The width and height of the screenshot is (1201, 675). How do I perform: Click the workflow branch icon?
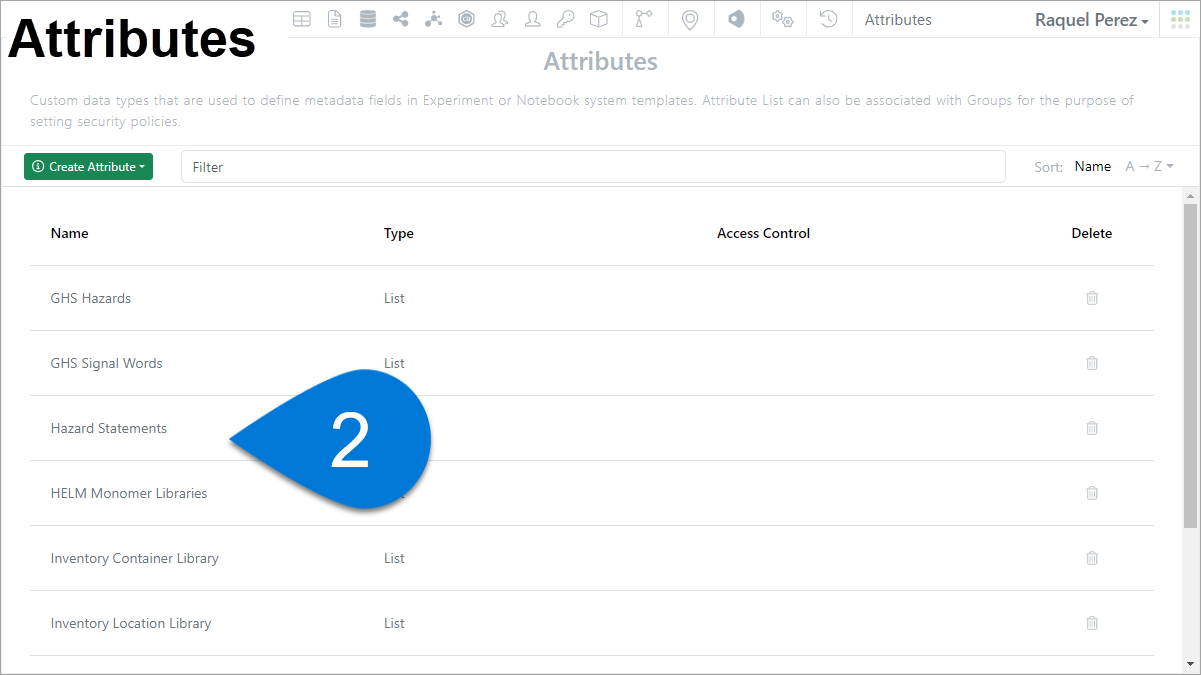click(x=644, y=19)
